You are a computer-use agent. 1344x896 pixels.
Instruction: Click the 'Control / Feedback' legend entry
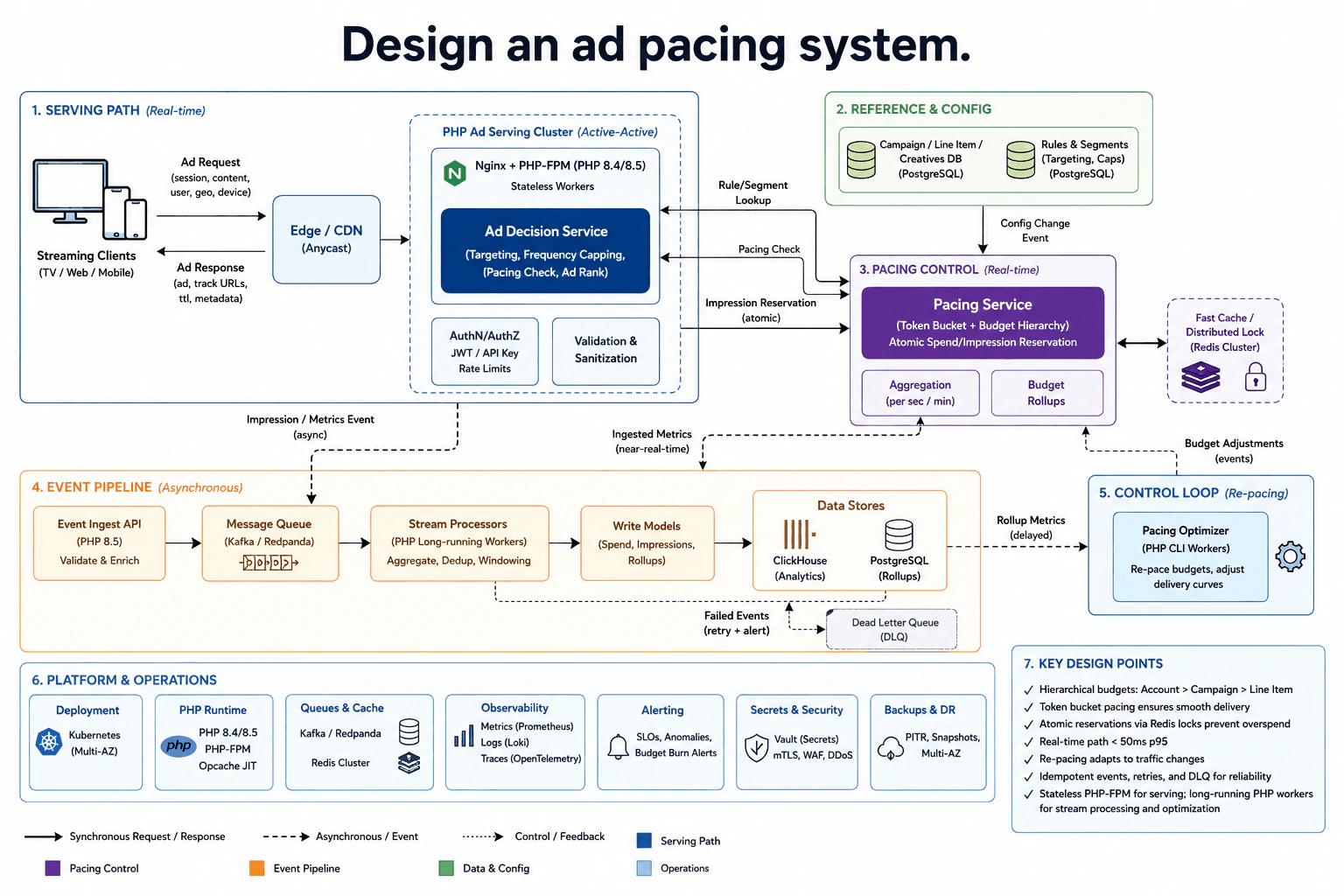534,836
